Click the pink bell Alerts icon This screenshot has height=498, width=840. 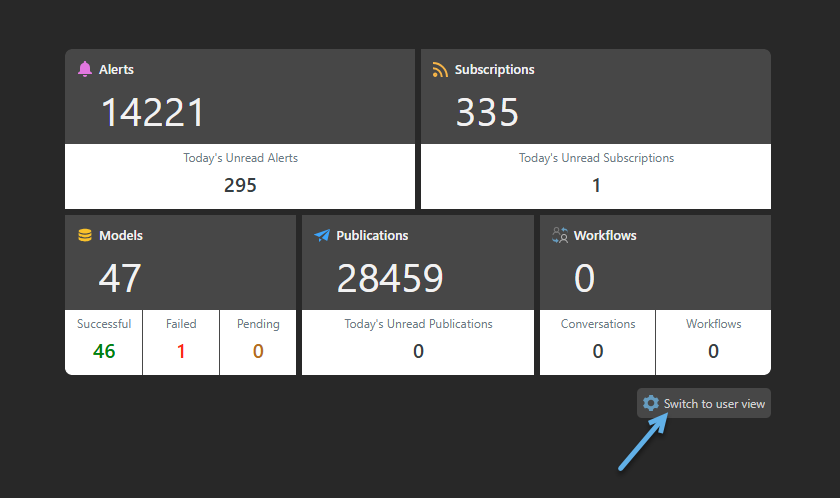[x=85, y=69]
